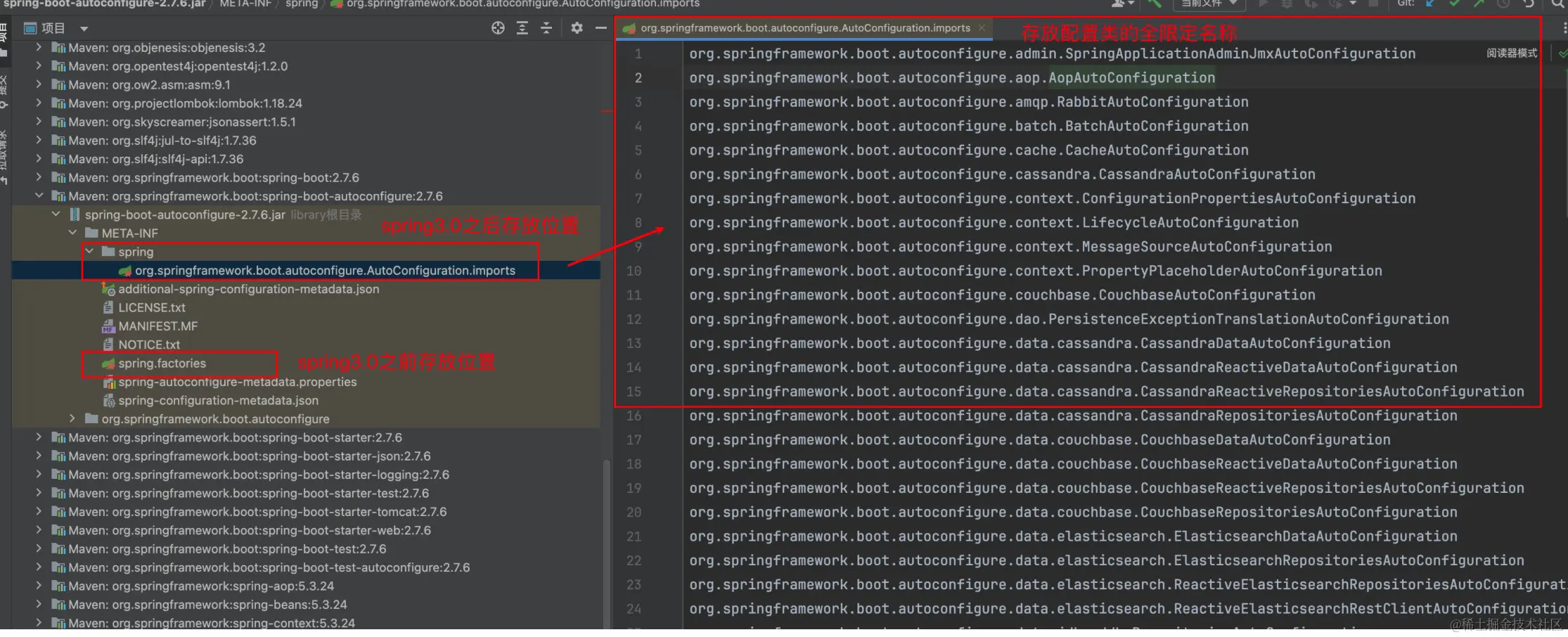Hide the Project tool window
Image resolution: width=1568 pixels, height=637 pixels.
[600, 28]
